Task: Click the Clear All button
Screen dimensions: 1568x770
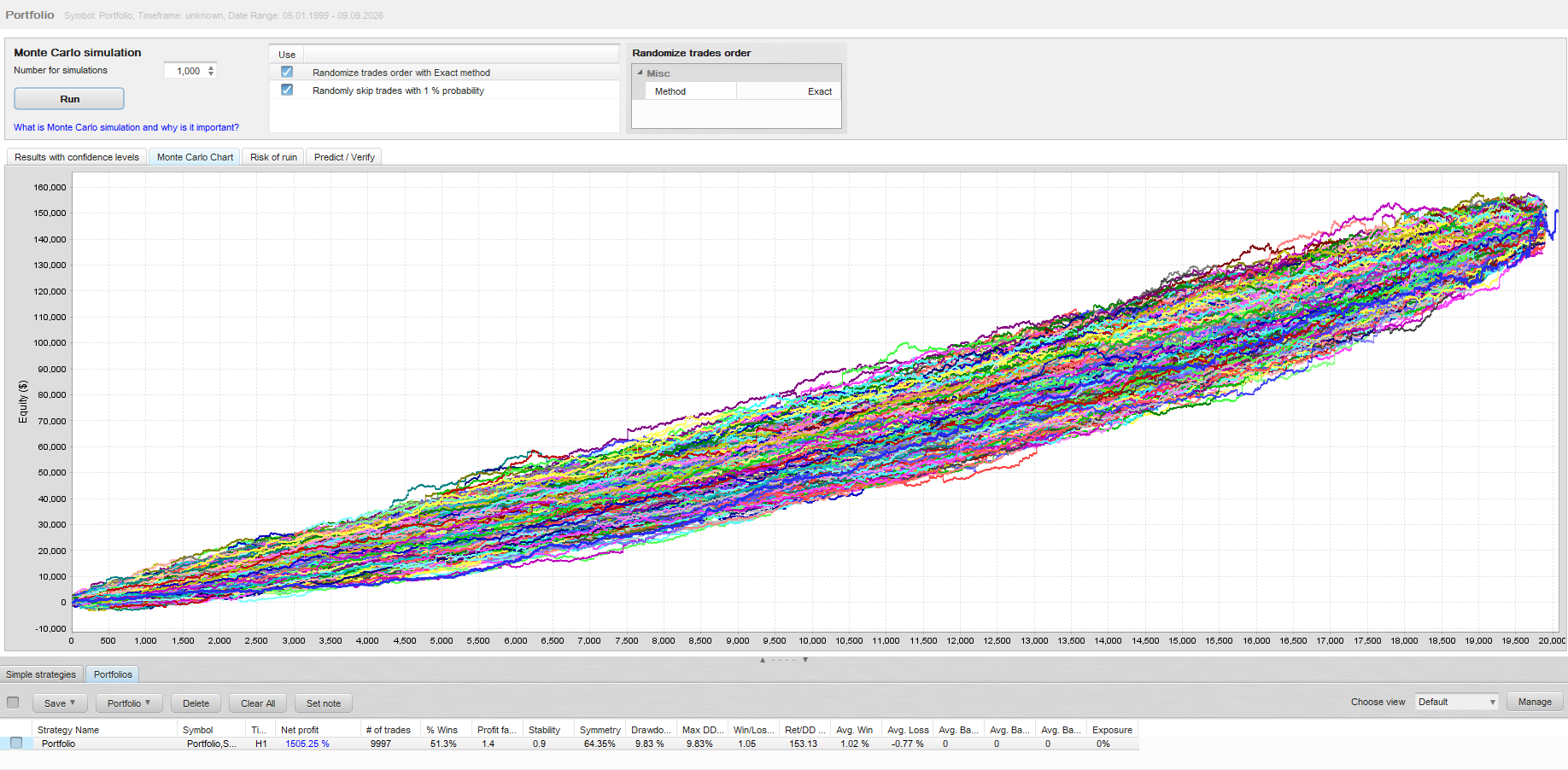Action: click(258, 703)
